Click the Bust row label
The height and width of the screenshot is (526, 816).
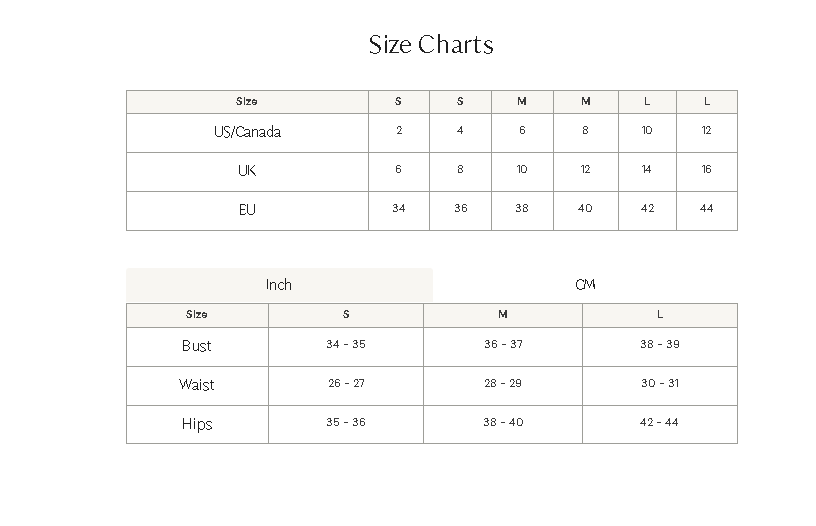(x=197, y=346)
